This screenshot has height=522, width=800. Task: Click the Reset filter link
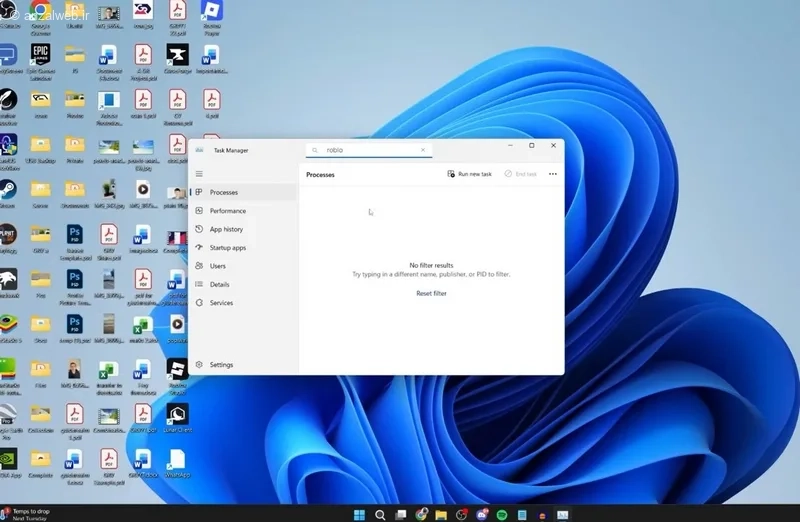(x=431, y=293)
